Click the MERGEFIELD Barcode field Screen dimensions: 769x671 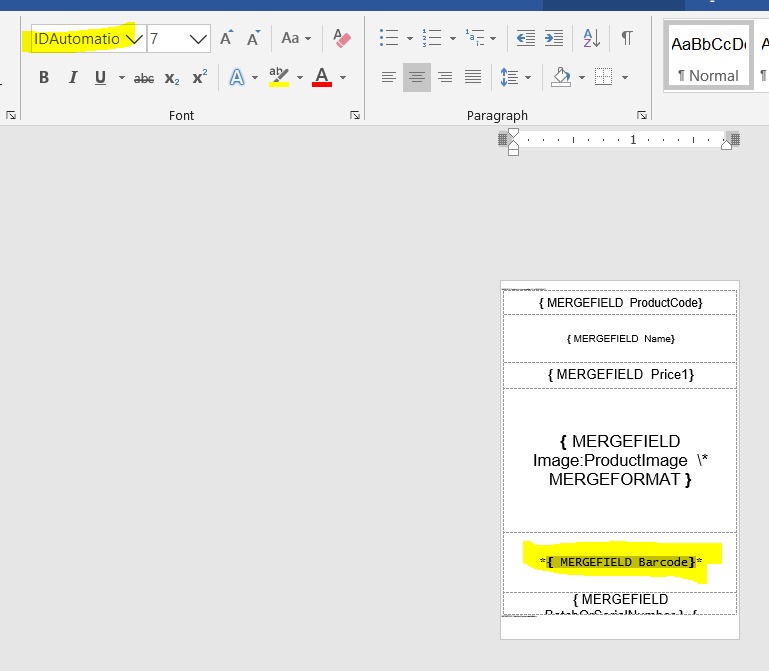click(620, 562)
